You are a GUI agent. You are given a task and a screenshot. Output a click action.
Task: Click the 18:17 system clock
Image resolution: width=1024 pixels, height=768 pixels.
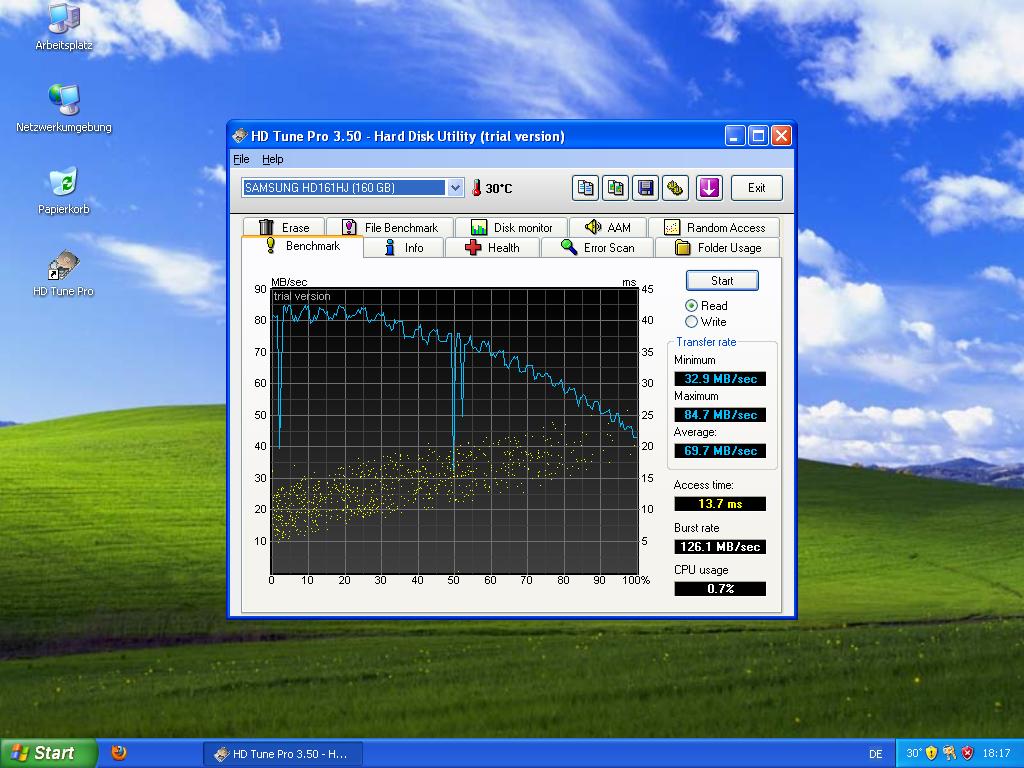pyautogui.click(x=996, y=754)
